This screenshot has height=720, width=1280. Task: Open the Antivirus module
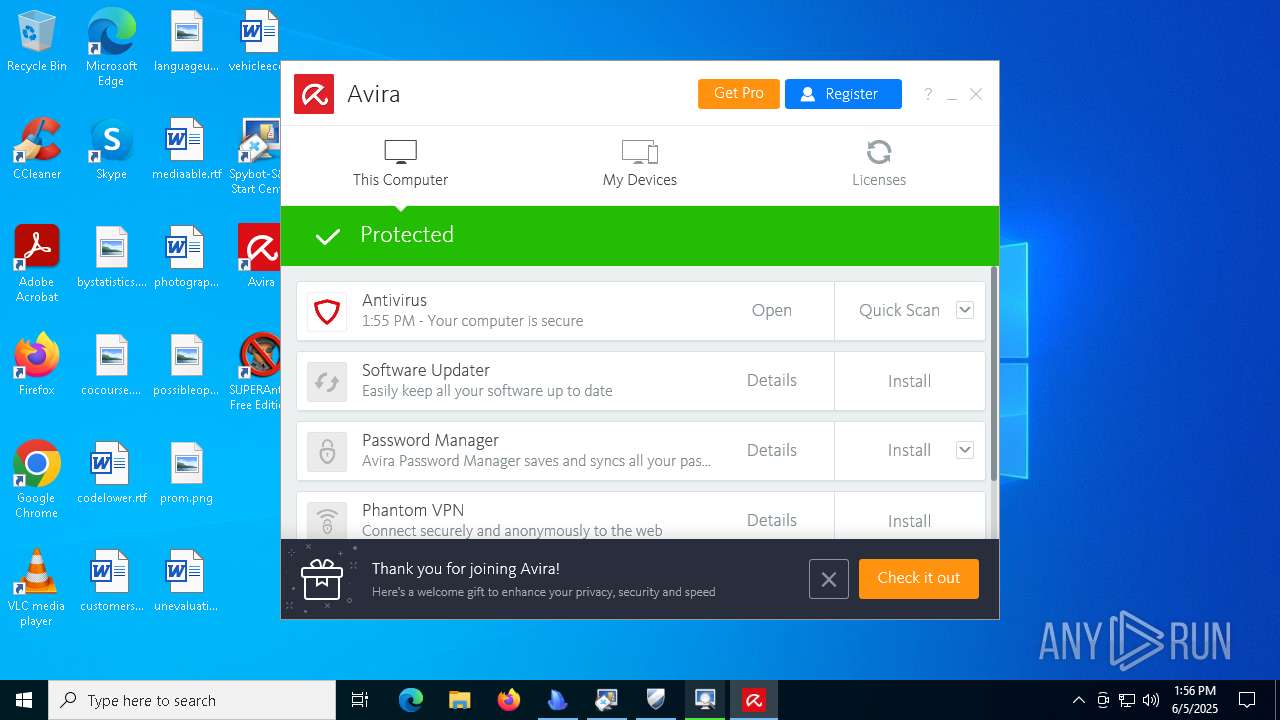coord(772,310)
